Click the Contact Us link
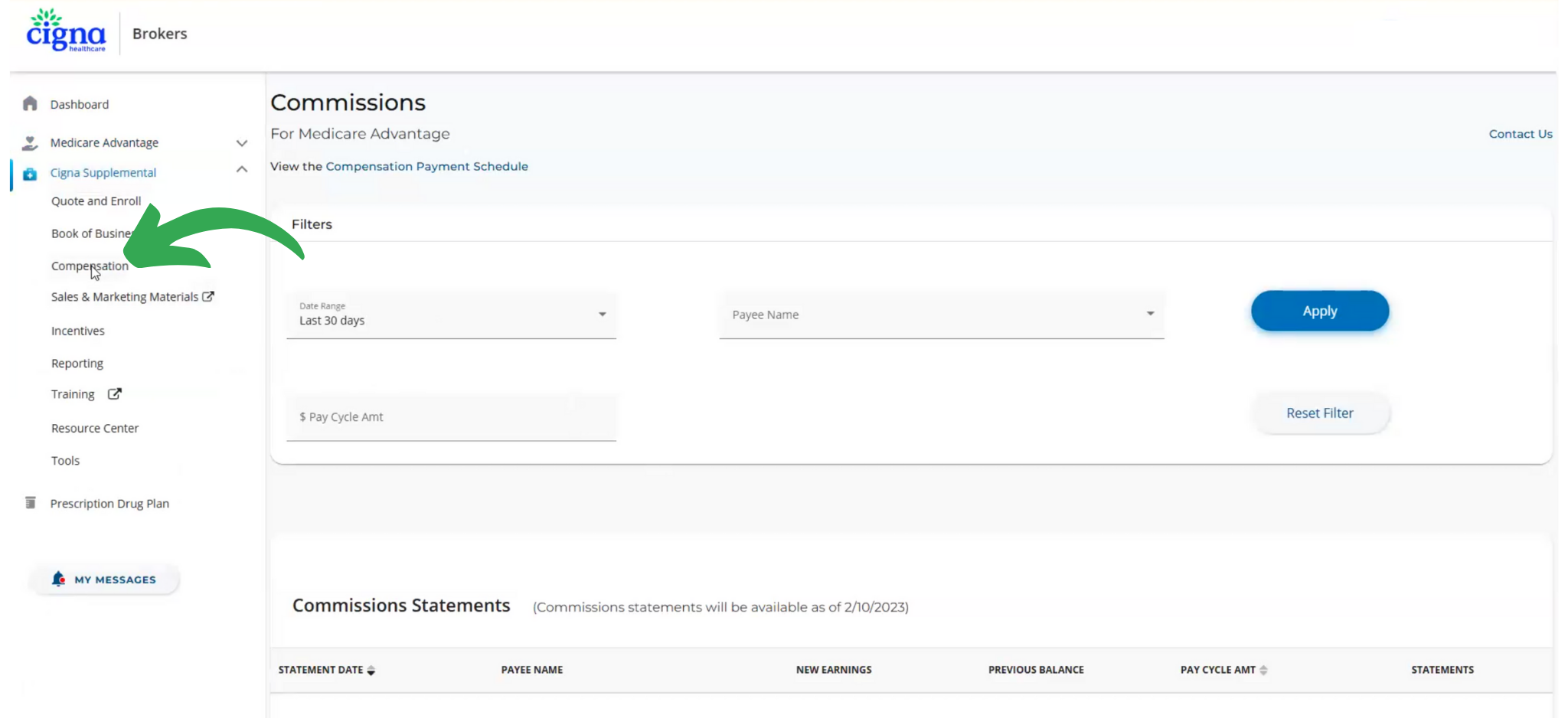Screen dimensions: 1568x718 pyautogui.click(x=1521, y=134)
